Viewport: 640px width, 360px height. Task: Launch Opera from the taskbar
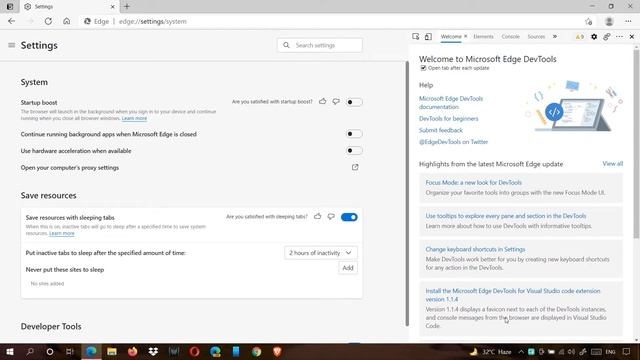pyautogui.click(x=194, y=351)
